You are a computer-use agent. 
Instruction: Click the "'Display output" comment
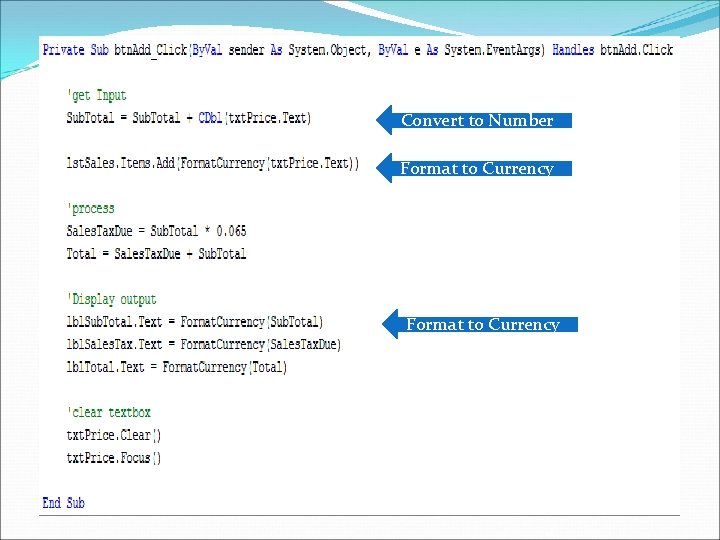112,299
